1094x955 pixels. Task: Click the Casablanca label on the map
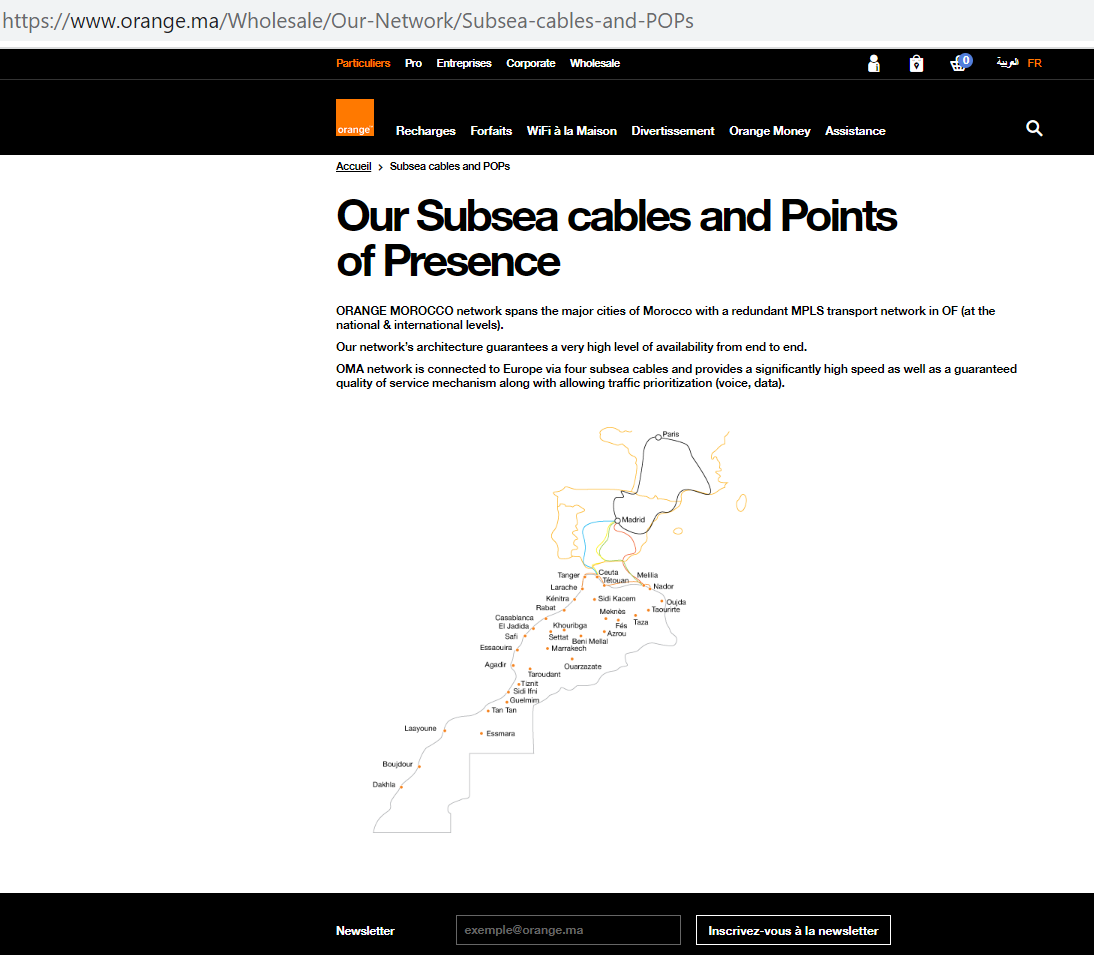[x=514, y=617]
